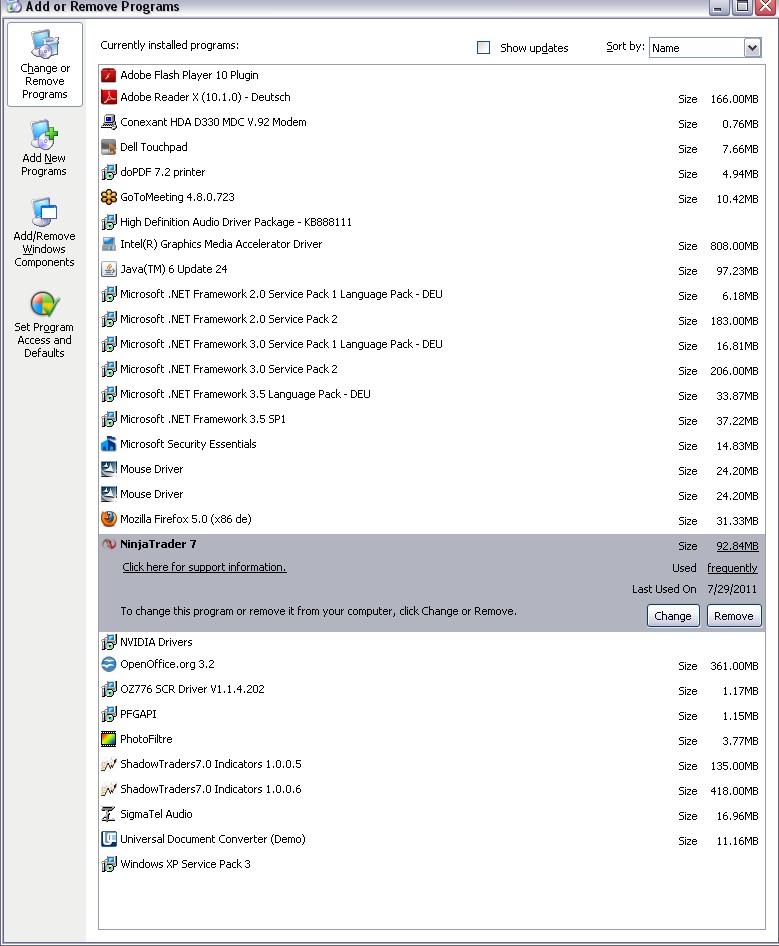Open the support information link

pos(204,567)
